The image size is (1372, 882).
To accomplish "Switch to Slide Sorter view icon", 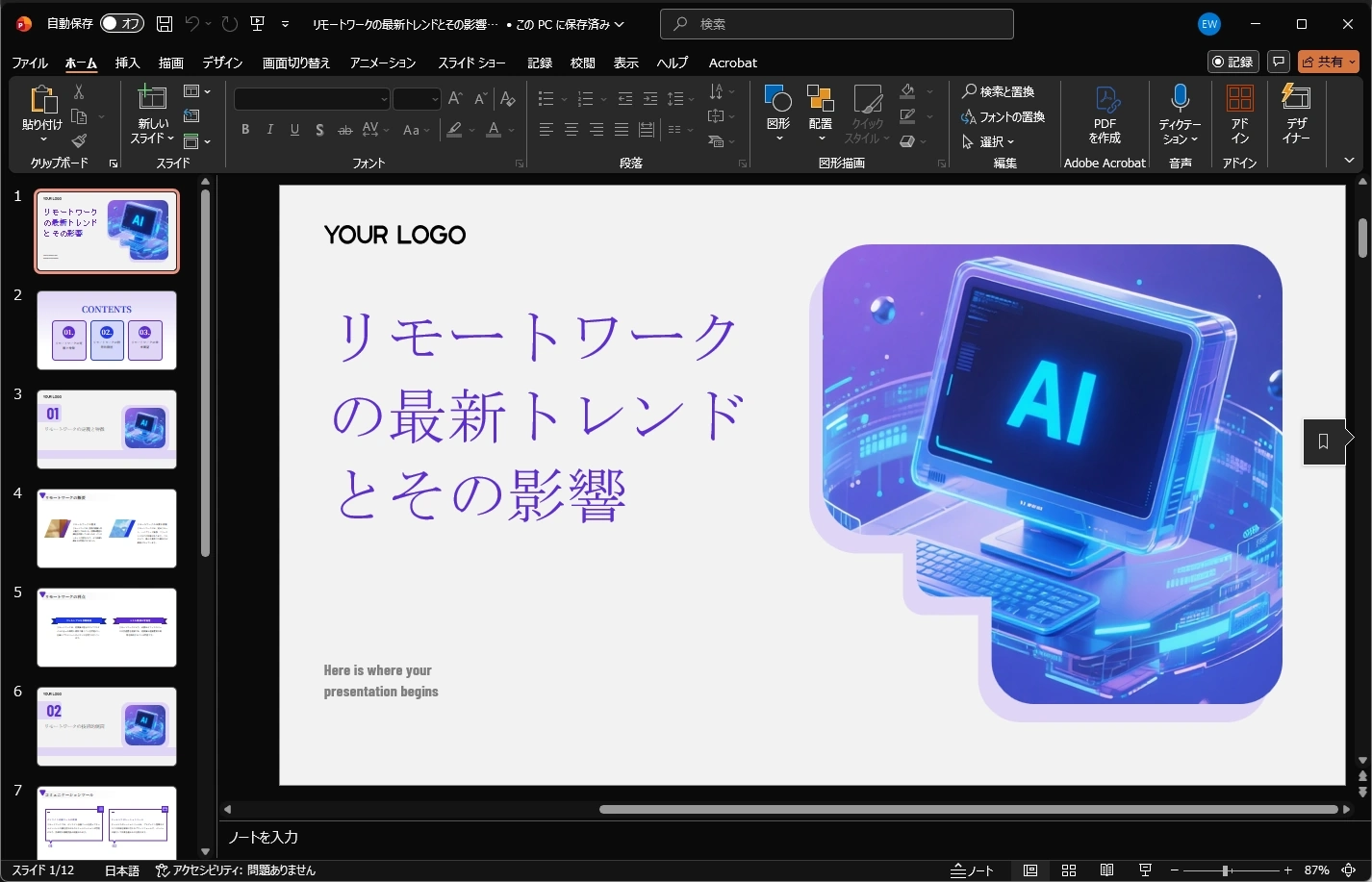I will 1069,870.
